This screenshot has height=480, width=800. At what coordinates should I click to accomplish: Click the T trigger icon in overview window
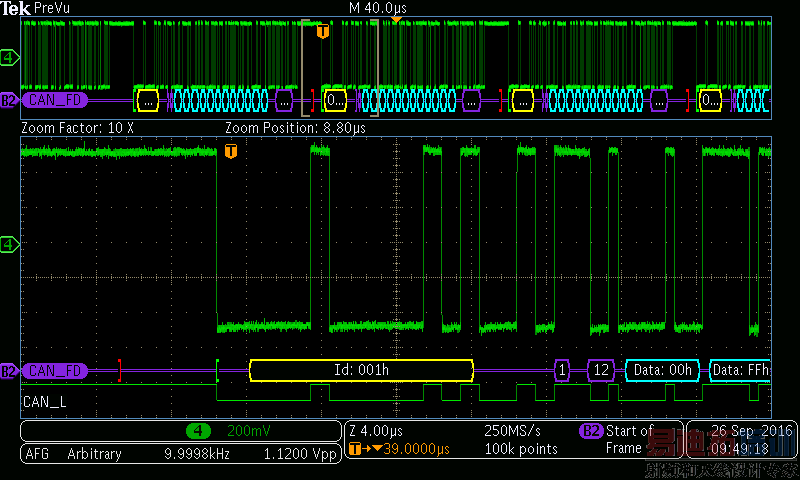(x=322, y=32)
